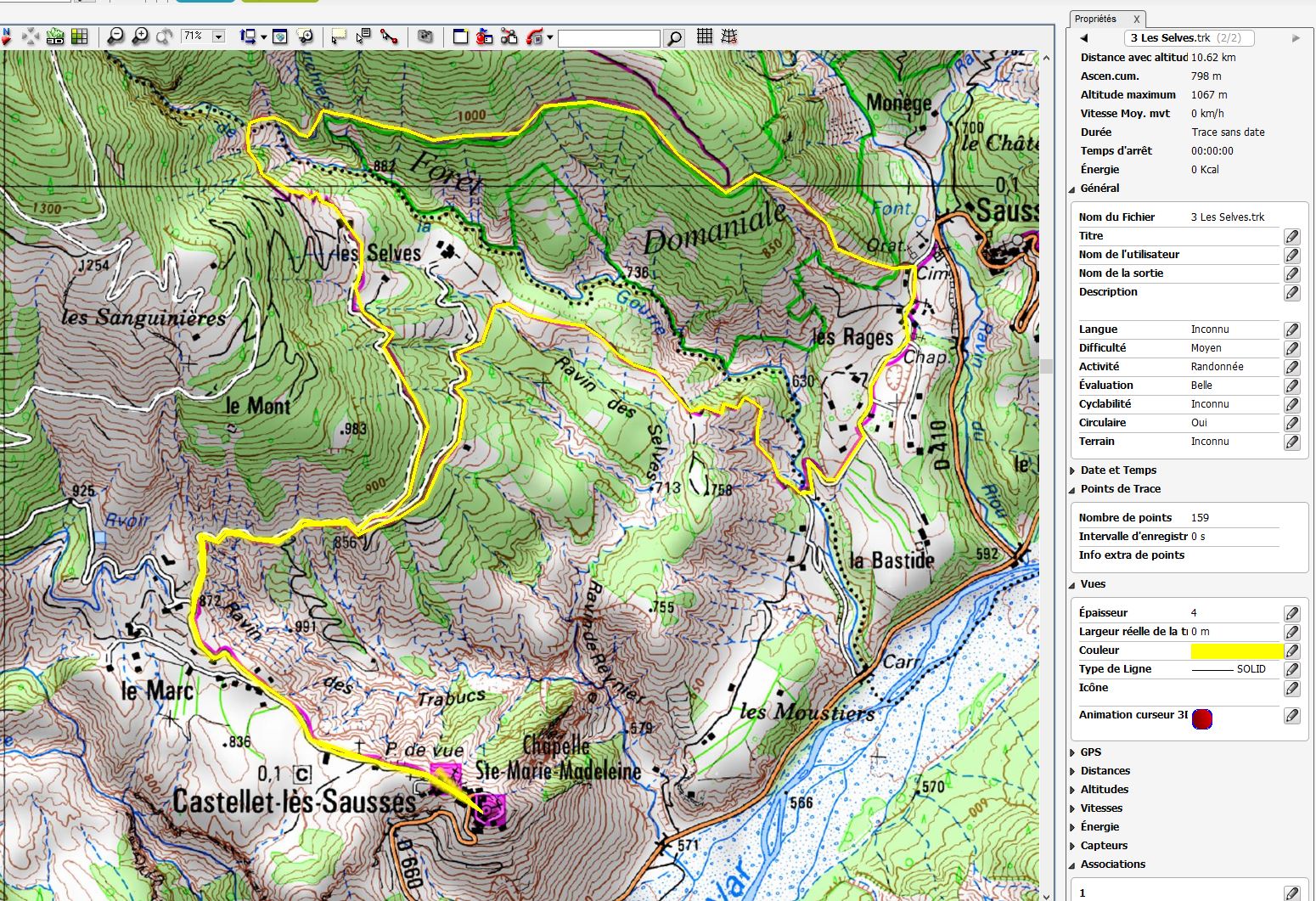
Task: Open the 3D view tool
Action: point(55,37)
